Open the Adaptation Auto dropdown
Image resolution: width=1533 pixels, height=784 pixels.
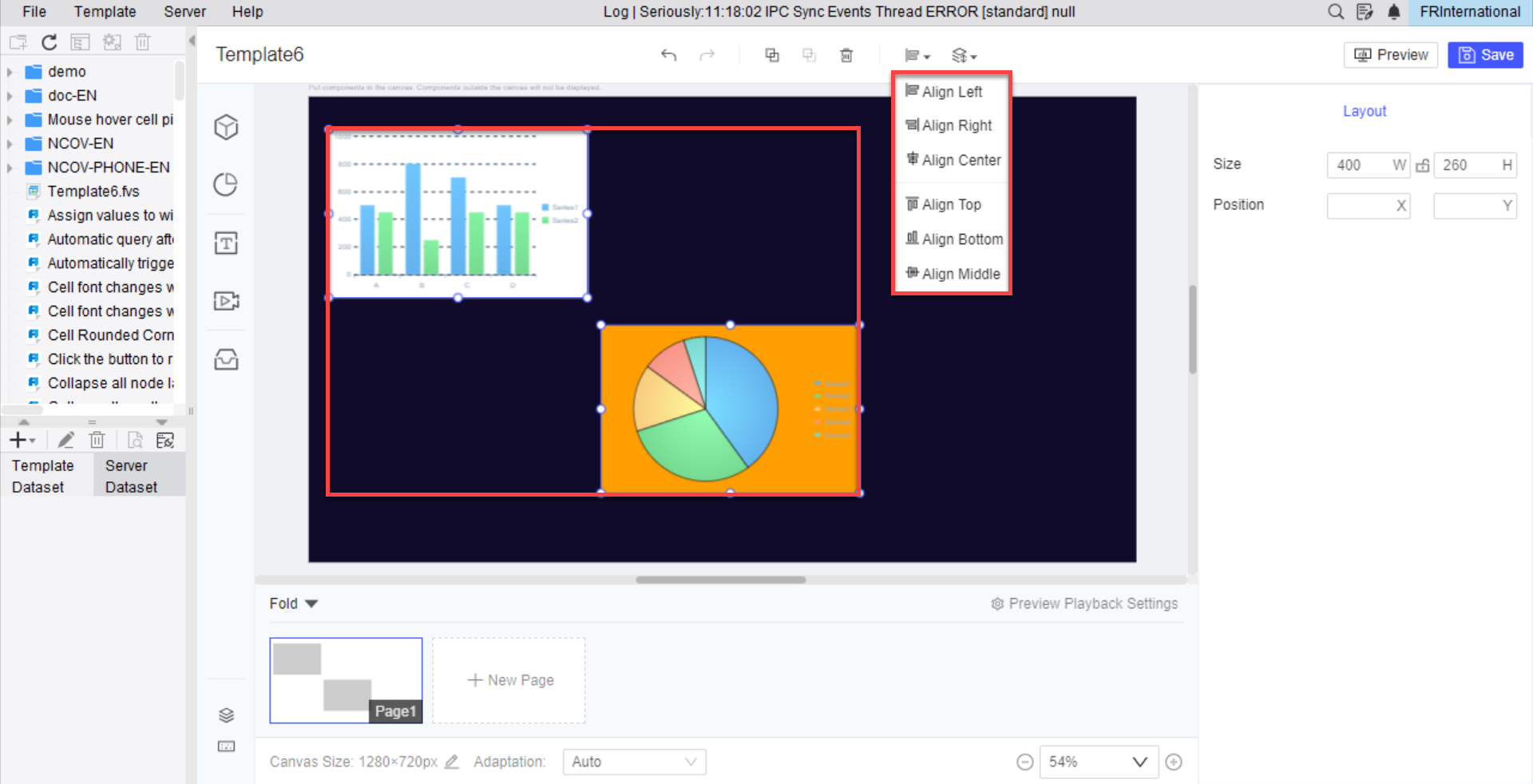pyautogui.click(x=634, y=762)
